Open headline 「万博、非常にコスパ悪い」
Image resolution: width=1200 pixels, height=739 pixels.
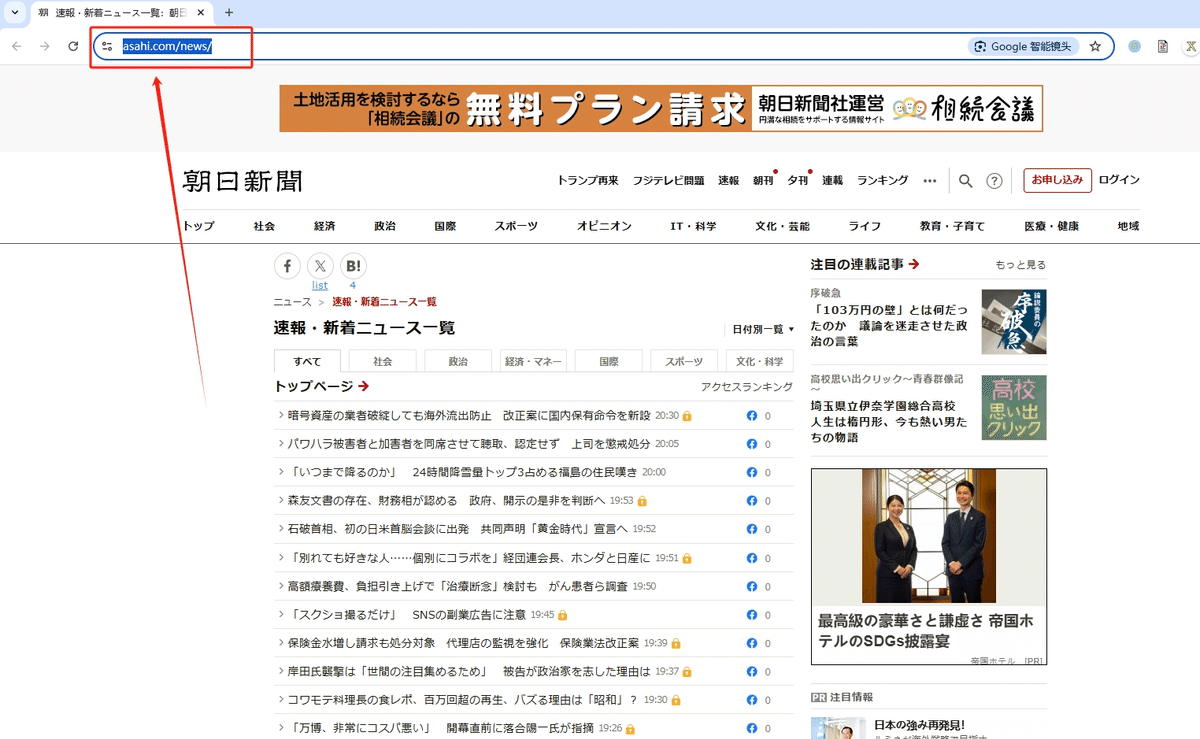[441, 728]
